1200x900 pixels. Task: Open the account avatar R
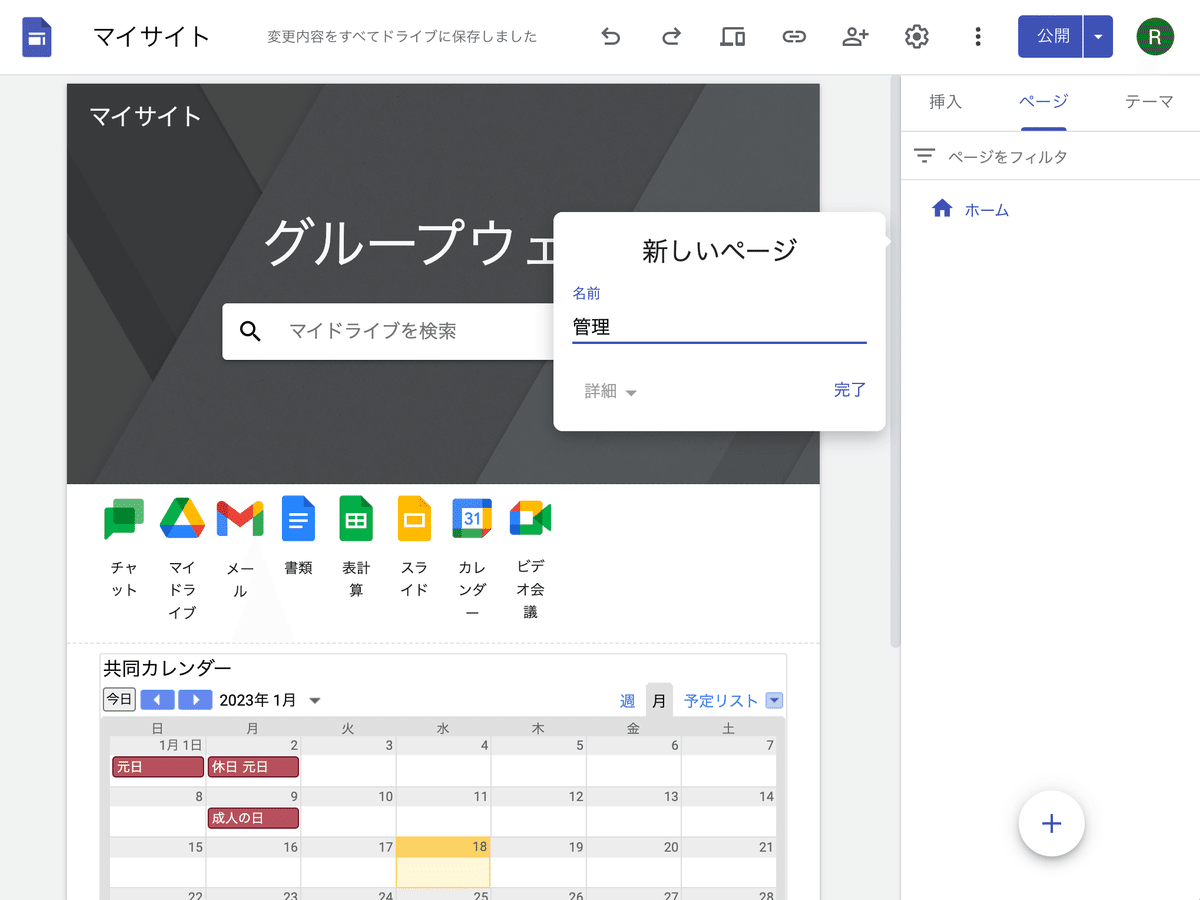click(1155, 37)
